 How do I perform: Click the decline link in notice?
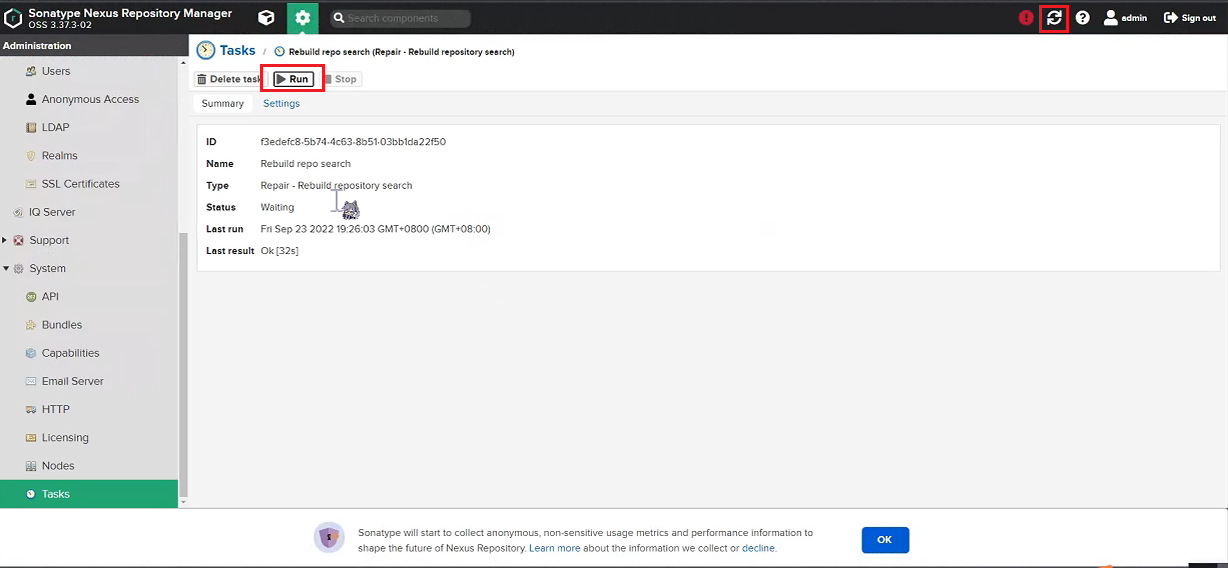758,548
